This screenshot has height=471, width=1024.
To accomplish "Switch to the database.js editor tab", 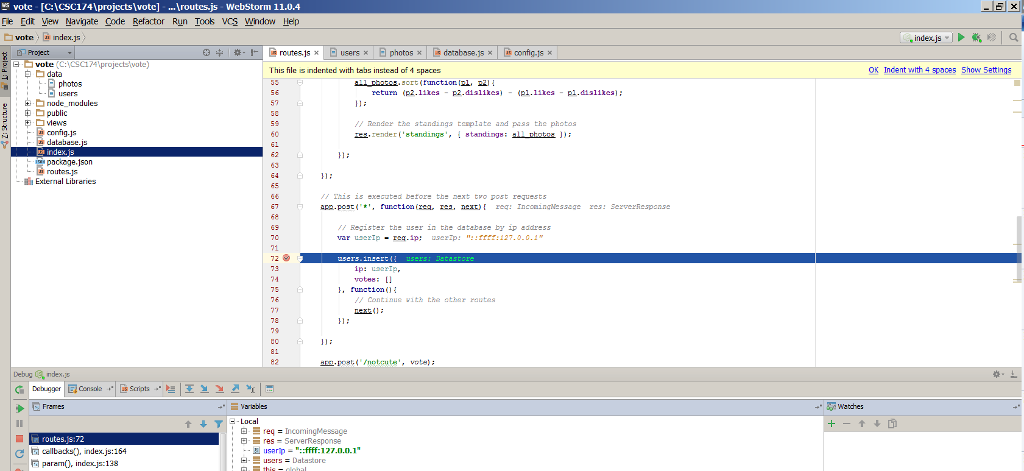I will [x=462, y=52].
